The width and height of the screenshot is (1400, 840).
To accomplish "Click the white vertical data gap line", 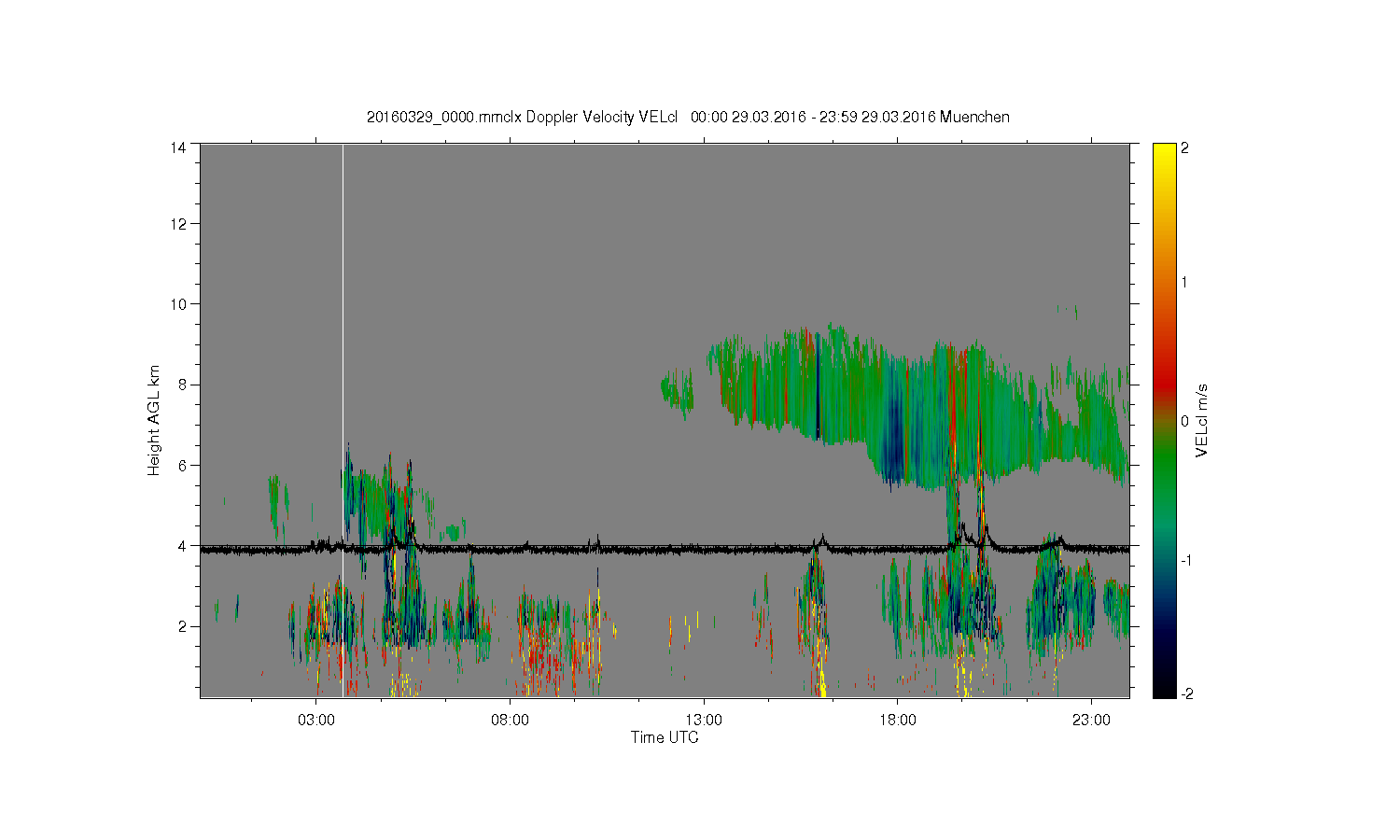I will point(343,420).
